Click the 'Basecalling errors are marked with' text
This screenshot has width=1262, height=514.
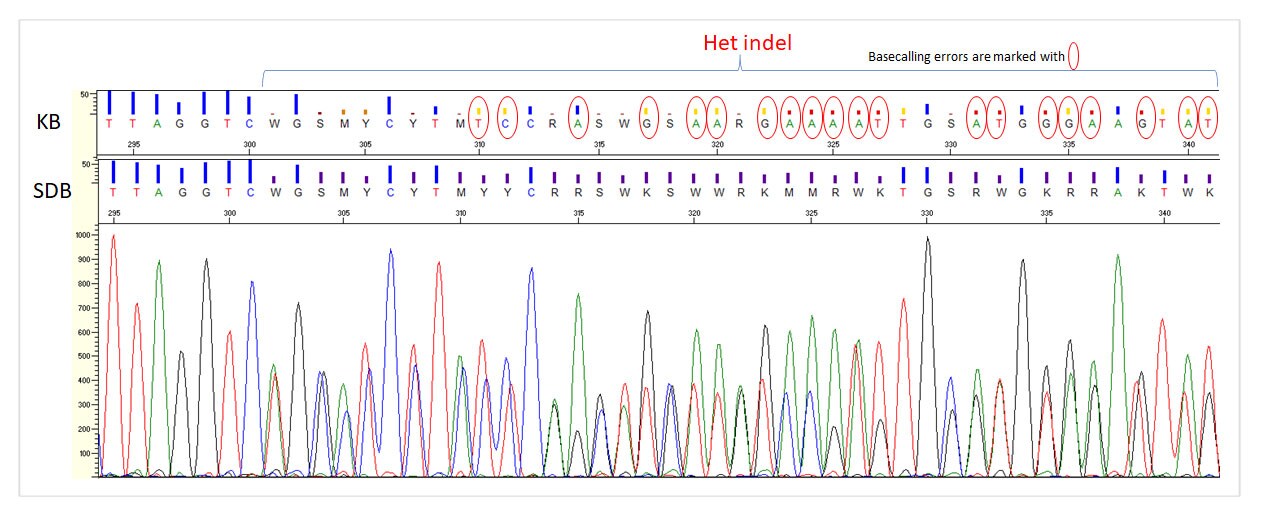click(x=966, y=58)
